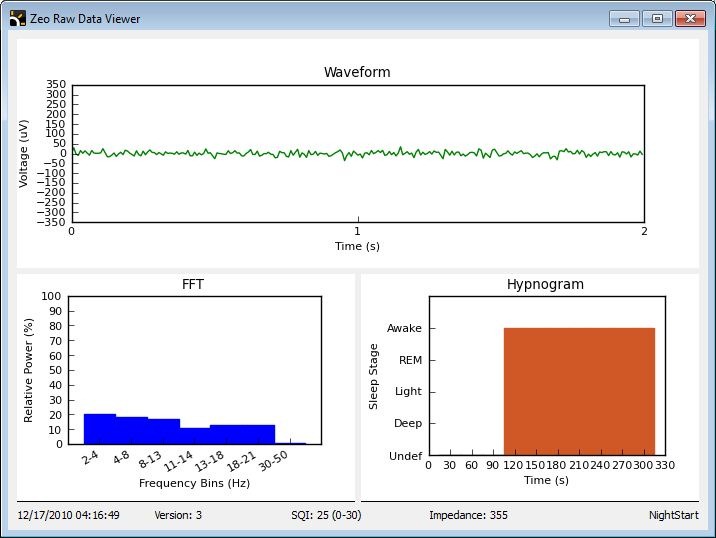This screenshot has width=716, height=538.
Task: Click the timestamp 12/17/2010 04:16:49
Action: pyautogui.click(x=68, y=515)
